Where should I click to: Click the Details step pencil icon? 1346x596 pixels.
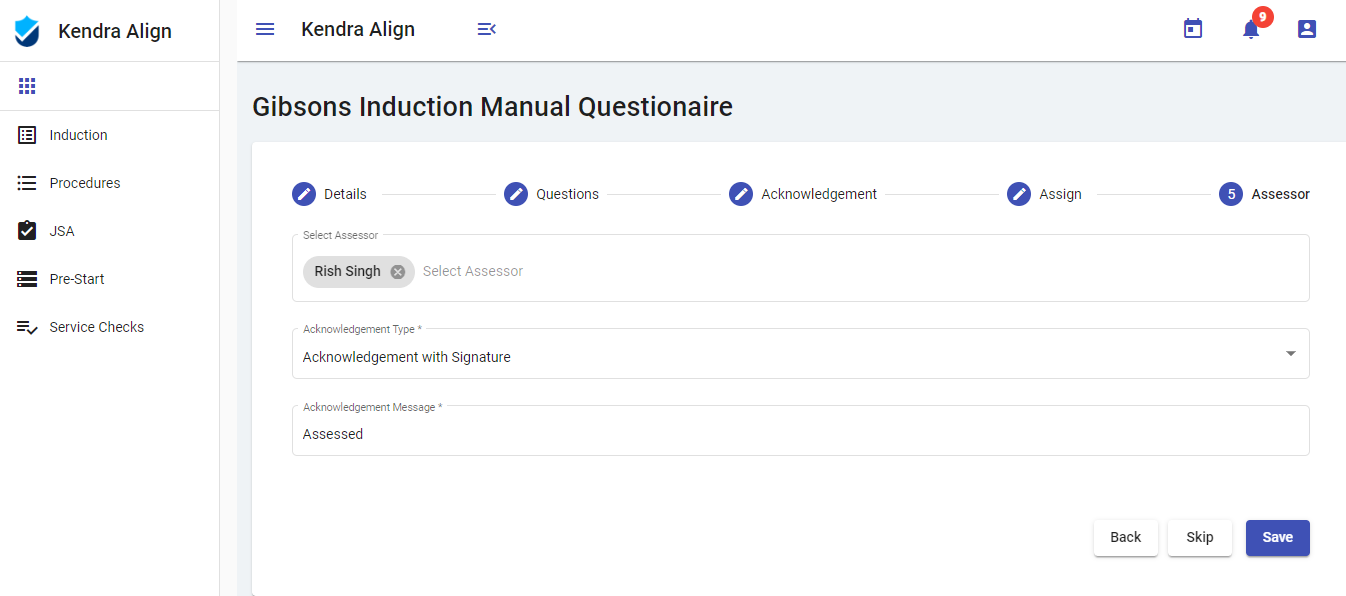304,194
